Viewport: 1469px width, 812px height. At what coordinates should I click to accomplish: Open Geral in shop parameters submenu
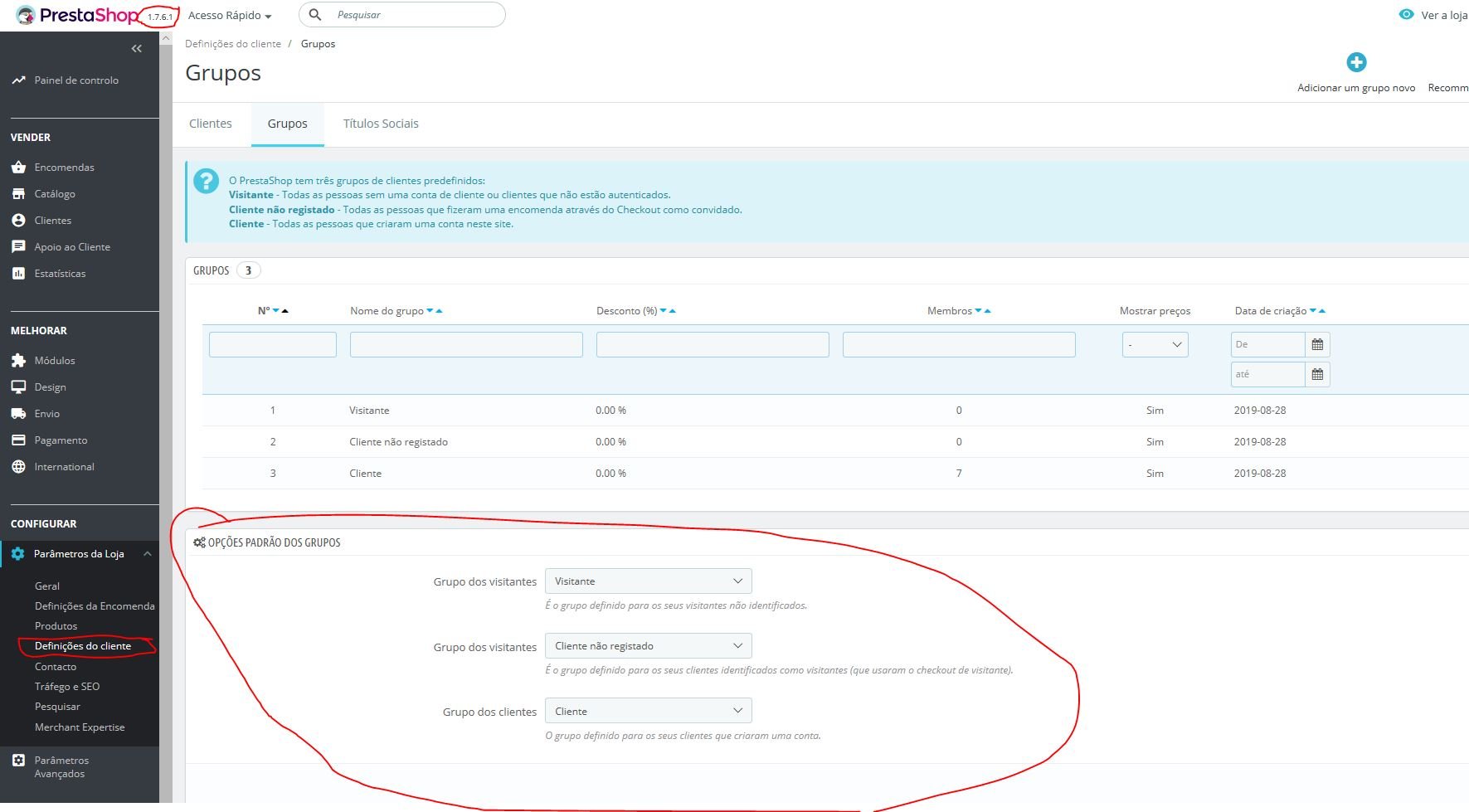(47, 586)
